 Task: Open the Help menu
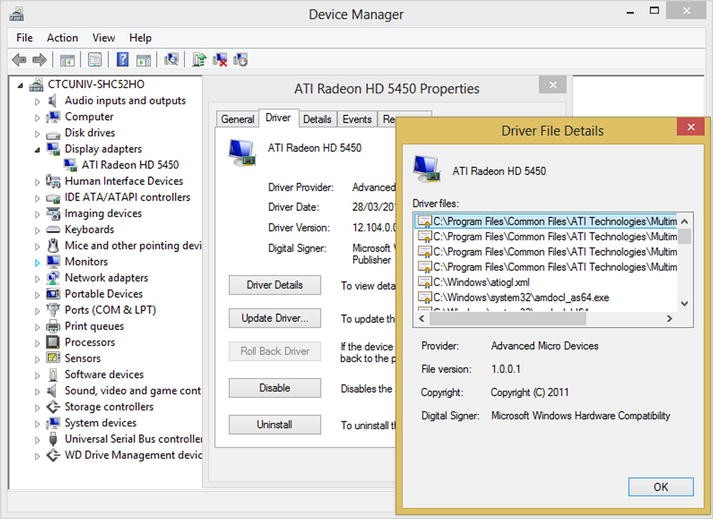tap(140, 38)
